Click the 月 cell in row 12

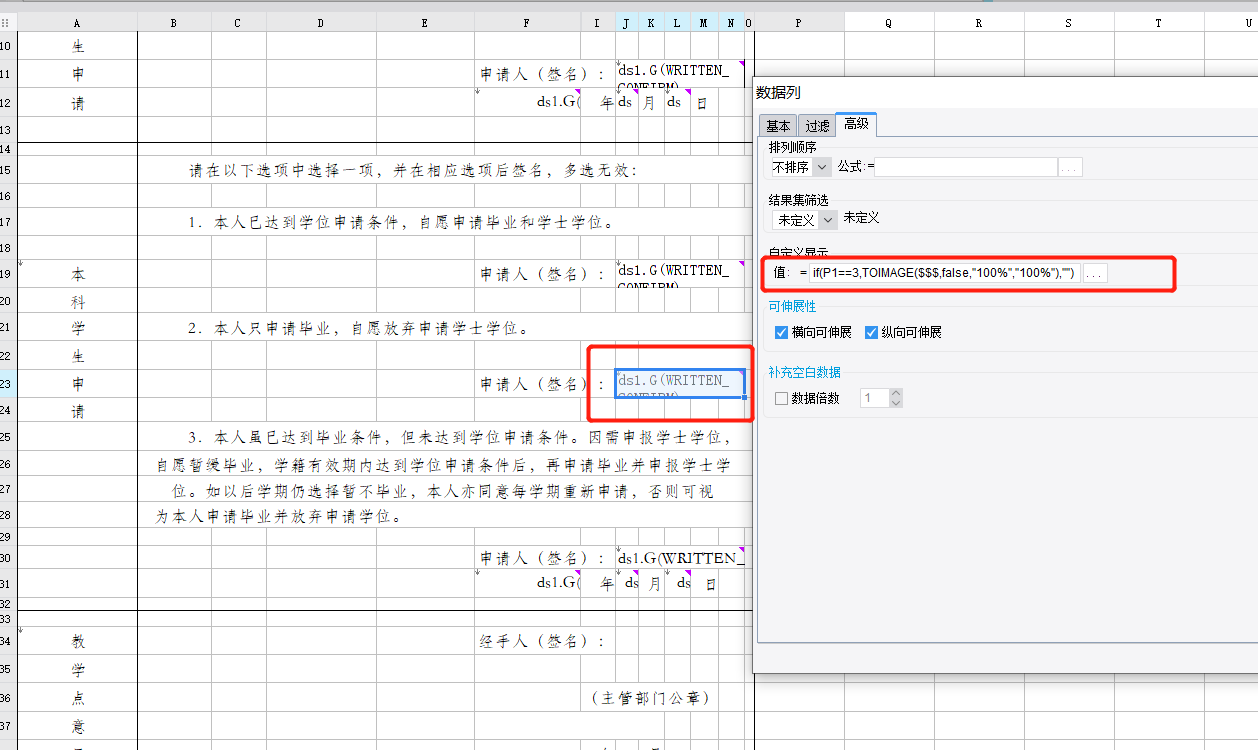(x=649, y=102)
